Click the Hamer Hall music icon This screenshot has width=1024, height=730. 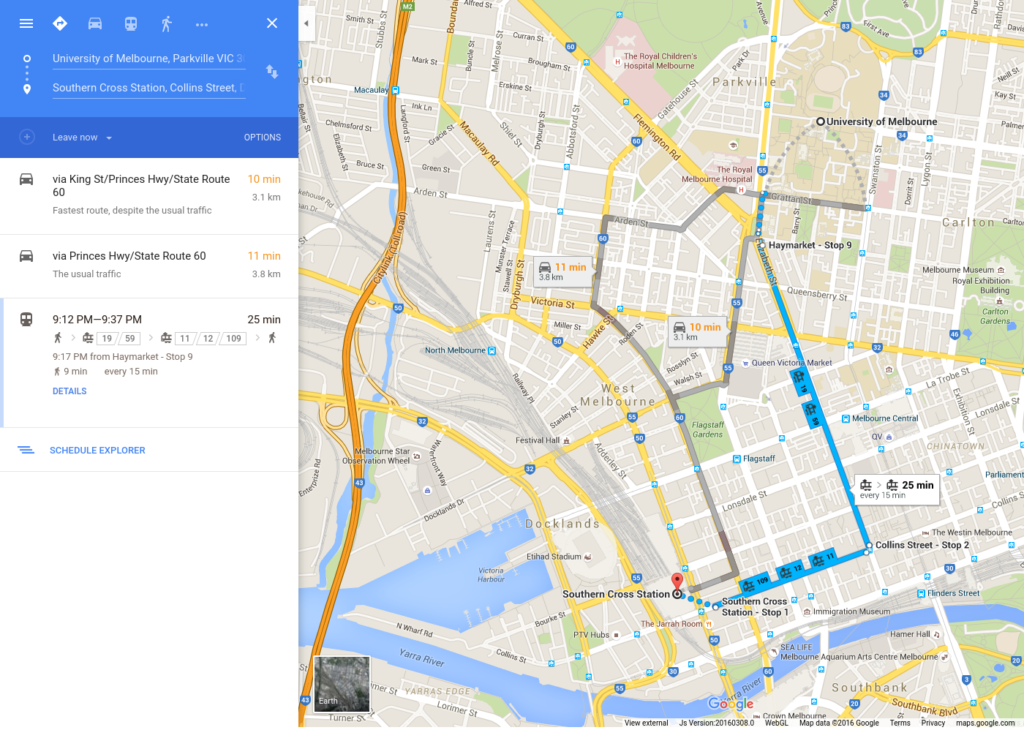click(x=936, y=634)
